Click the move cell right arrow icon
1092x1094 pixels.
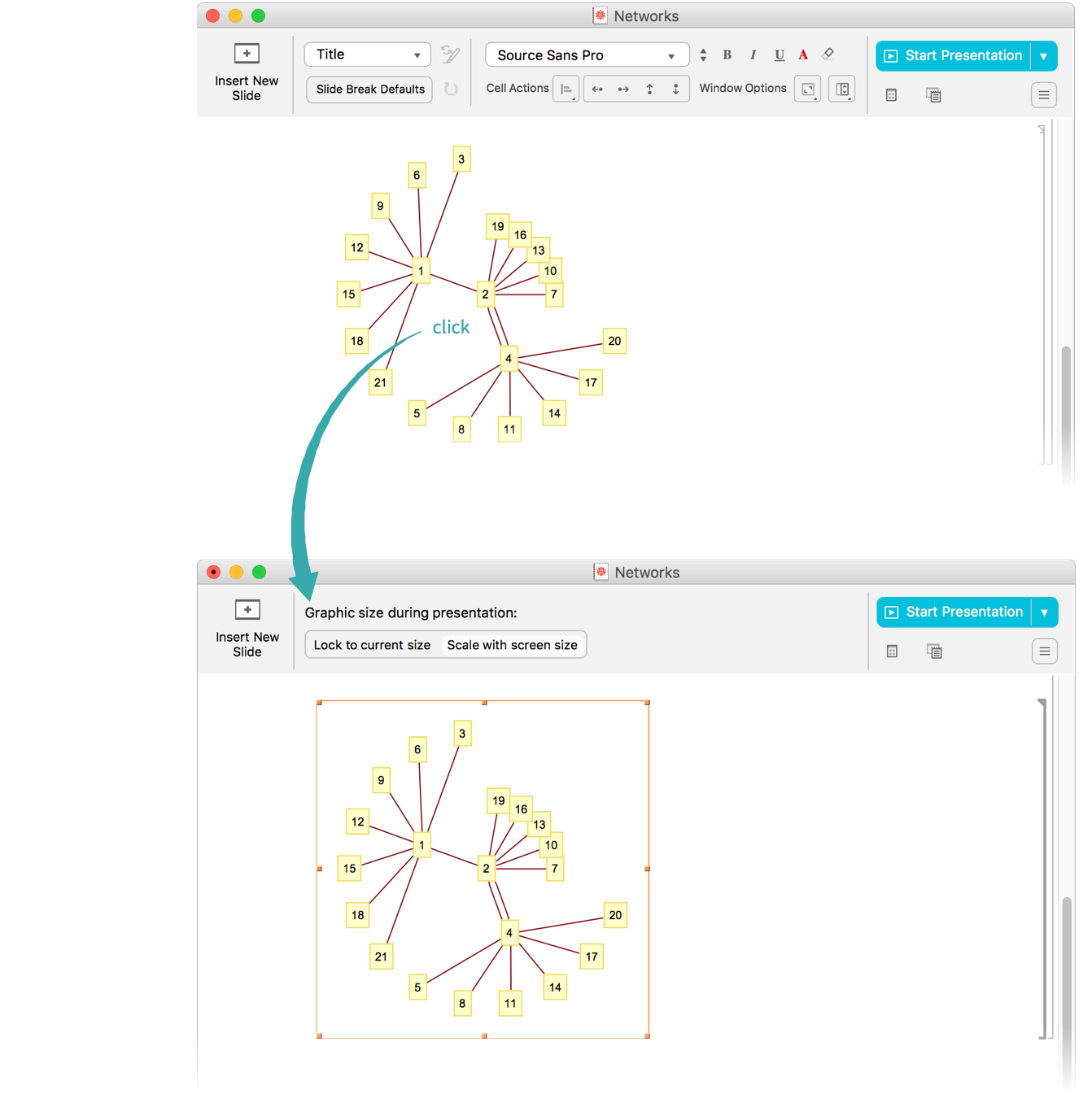(623, 89)
